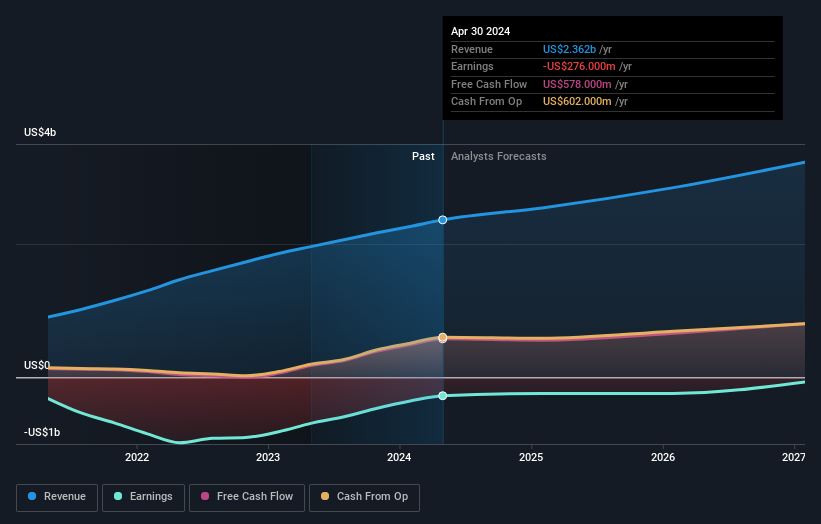Click the Earnings row label in tooltip
Screen dimensions: 821x524
472,66
